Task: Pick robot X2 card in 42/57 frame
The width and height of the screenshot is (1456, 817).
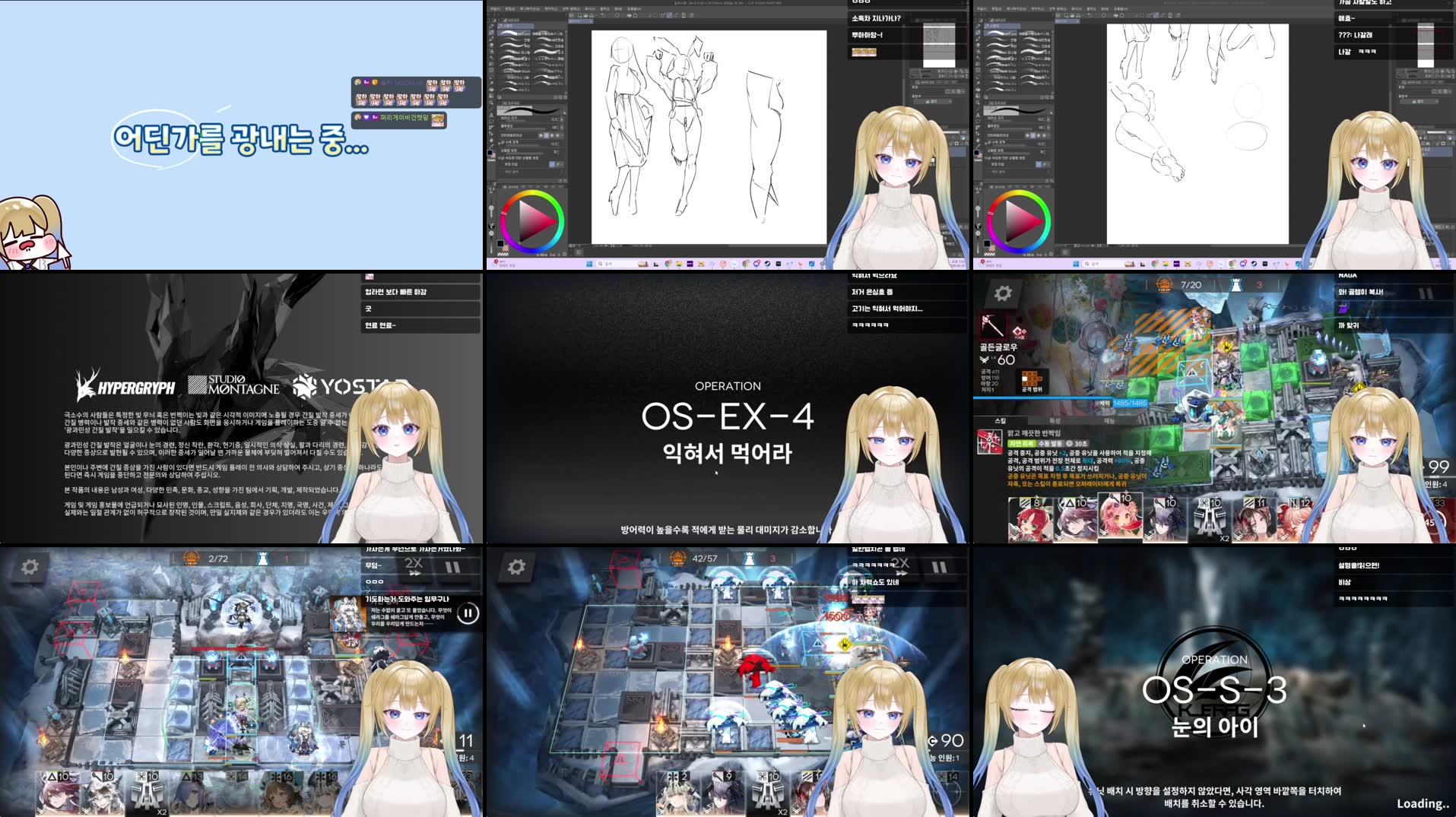Action: point(768,793)
